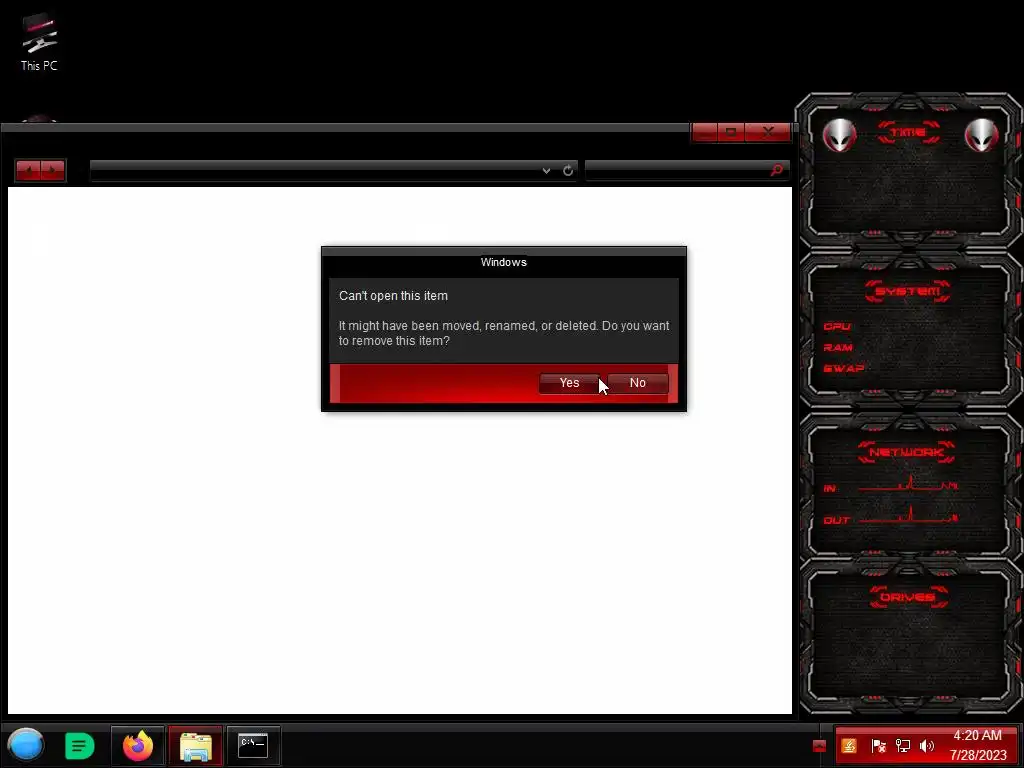Screen dimensions: 1024x768
Task: Click the RAM label in System gadget
Action: pyautogui.click(x=838, y=347)
